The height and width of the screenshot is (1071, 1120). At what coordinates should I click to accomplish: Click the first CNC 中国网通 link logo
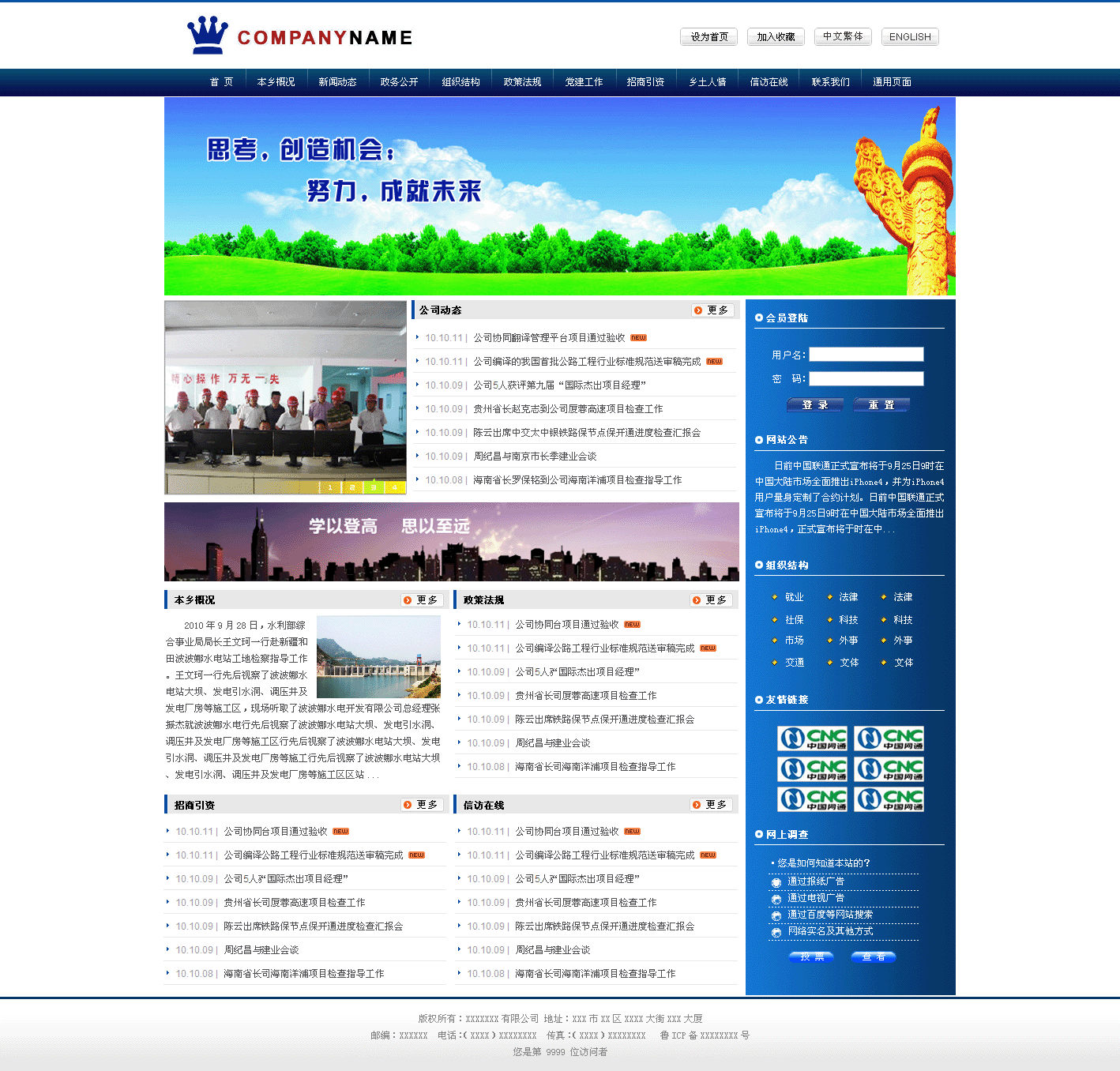pos(812,738)
